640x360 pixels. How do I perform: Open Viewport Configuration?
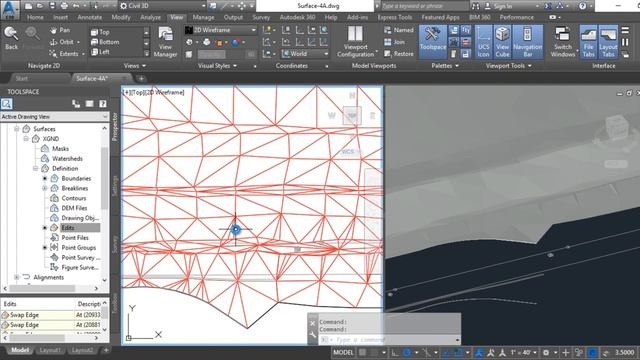(x=355, y=42)
